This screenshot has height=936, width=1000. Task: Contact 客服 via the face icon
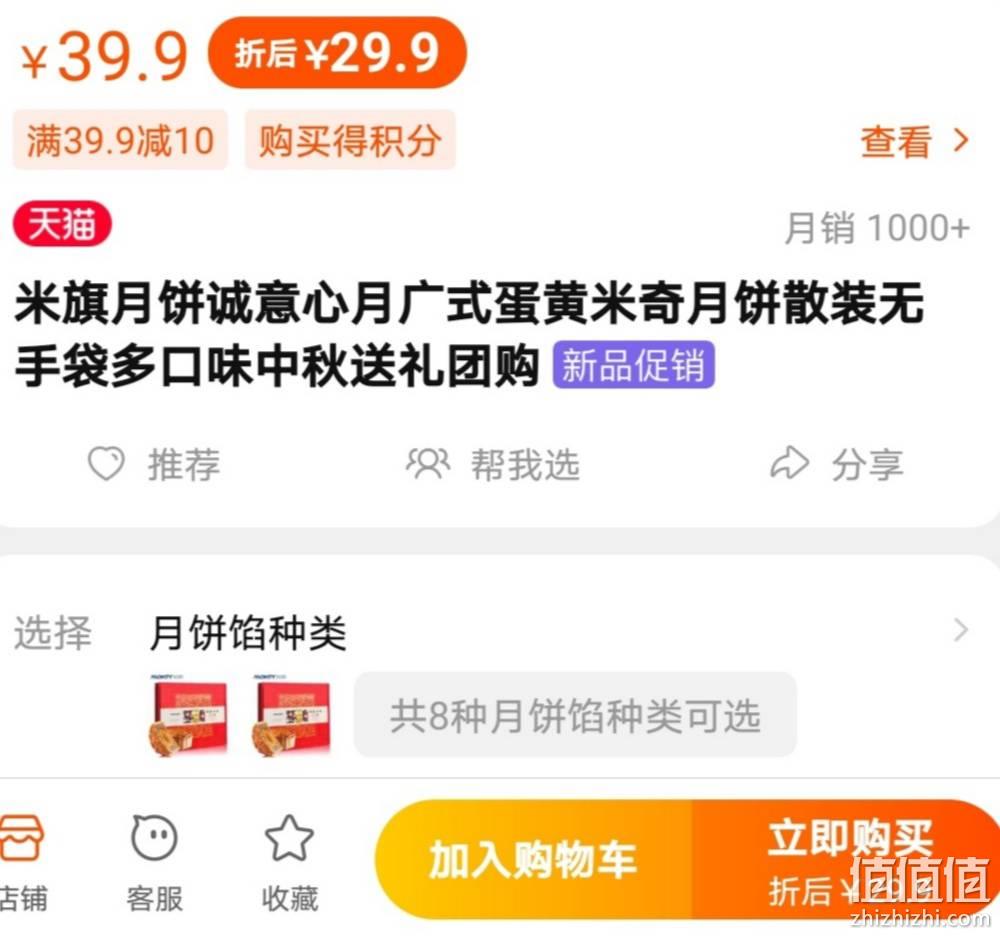[154, 837]
